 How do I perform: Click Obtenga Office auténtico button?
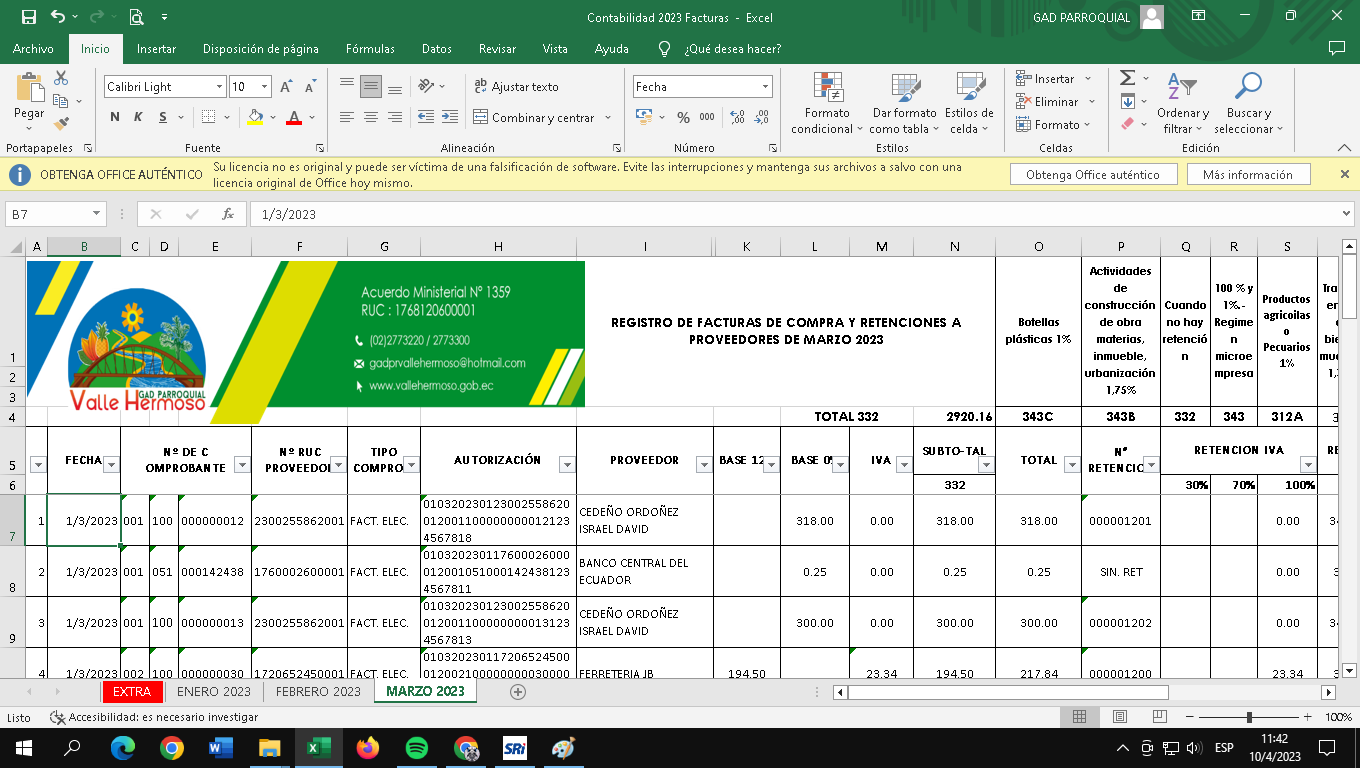point(1092,175)
